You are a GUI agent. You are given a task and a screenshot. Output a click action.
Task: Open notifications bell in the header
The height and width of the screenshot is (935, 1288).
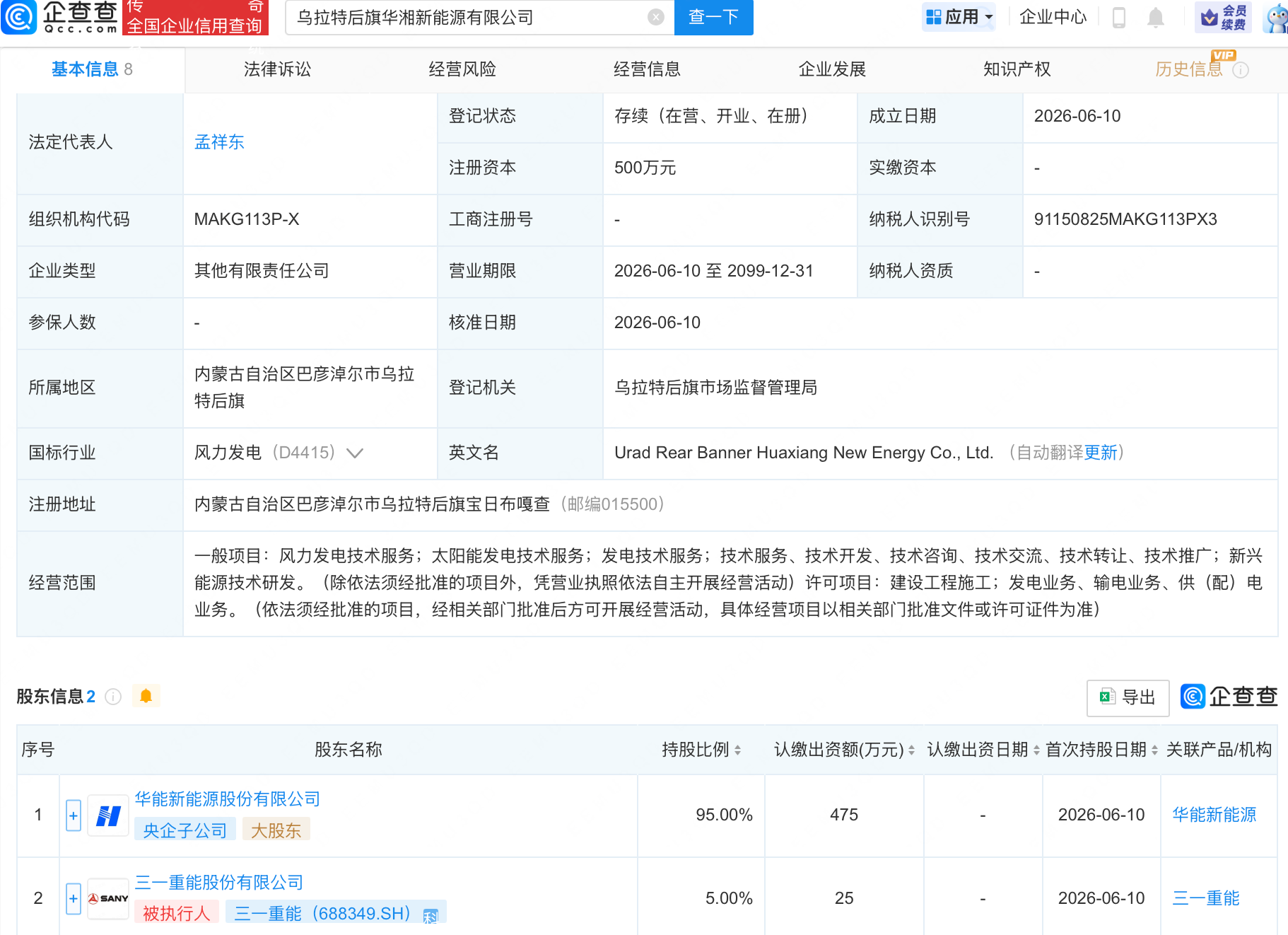pyautogui.click(x=1156, y=17)
